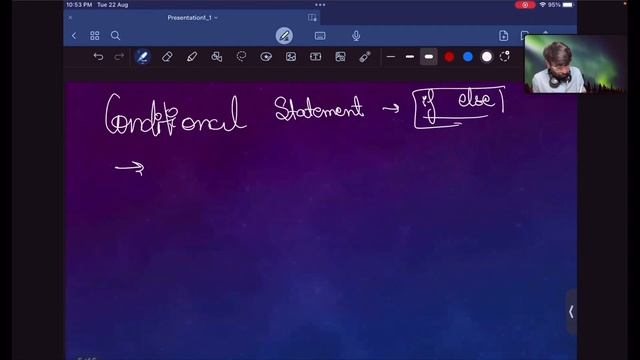
Task: Pick the white pen color
Action: pos(487,57)
